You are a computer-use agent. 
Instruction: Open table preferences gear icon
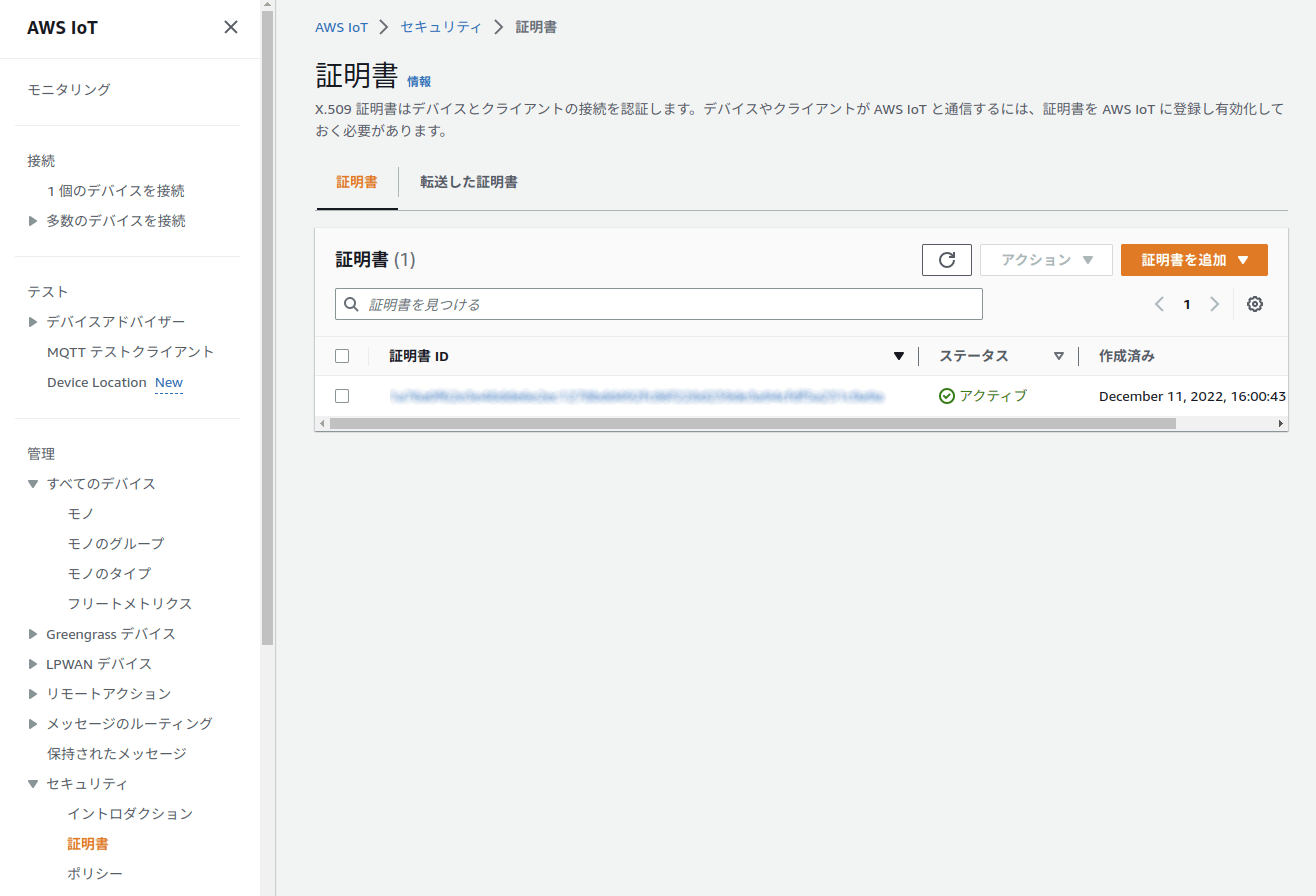1255,304
